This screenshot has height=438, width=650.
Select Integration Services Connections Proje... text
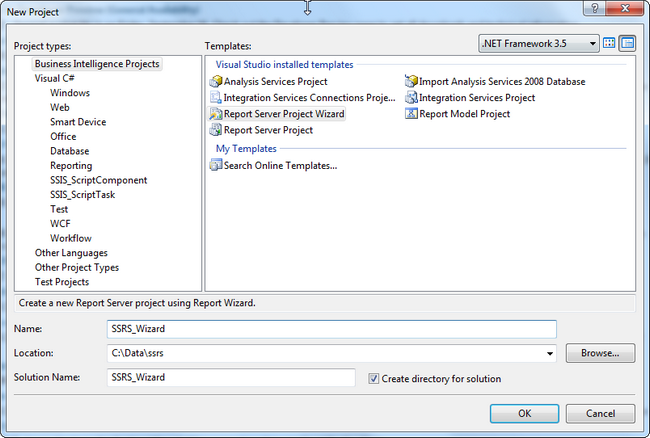pos(309,98)
